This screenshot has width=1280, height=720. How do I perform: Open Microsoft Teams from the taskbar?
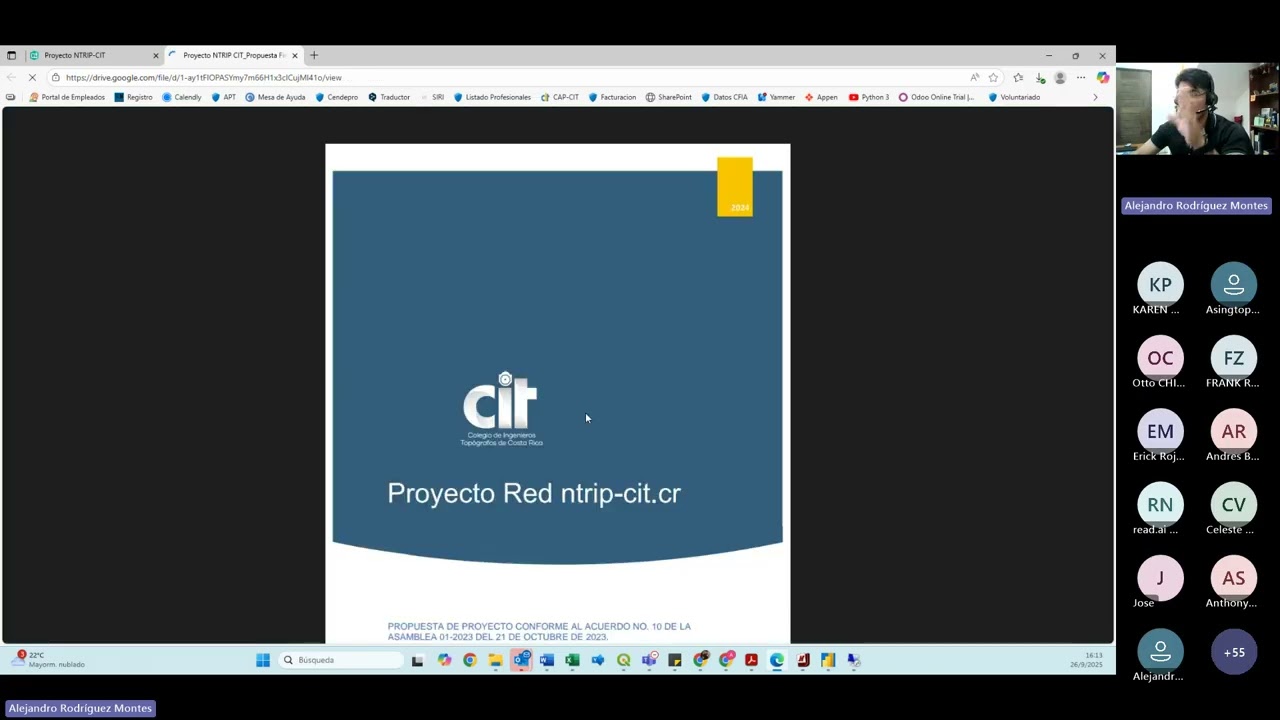click(649, 660)
